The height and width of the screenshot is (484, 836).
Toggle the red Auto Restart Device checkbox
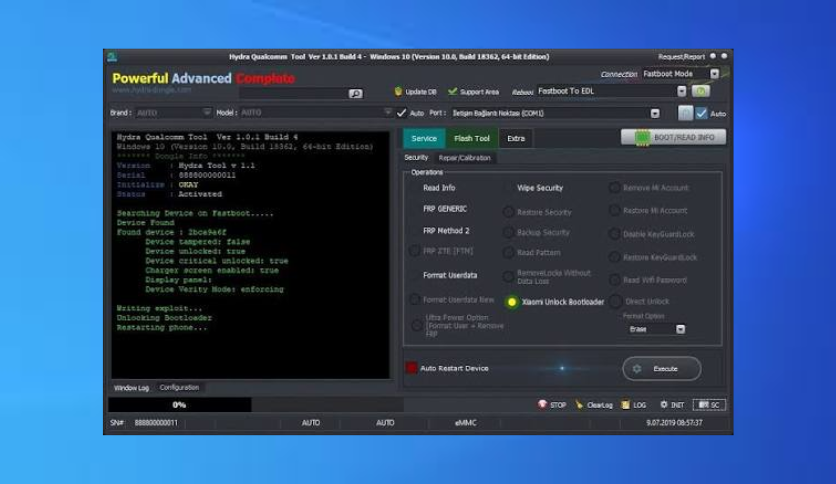click(412, 368)
